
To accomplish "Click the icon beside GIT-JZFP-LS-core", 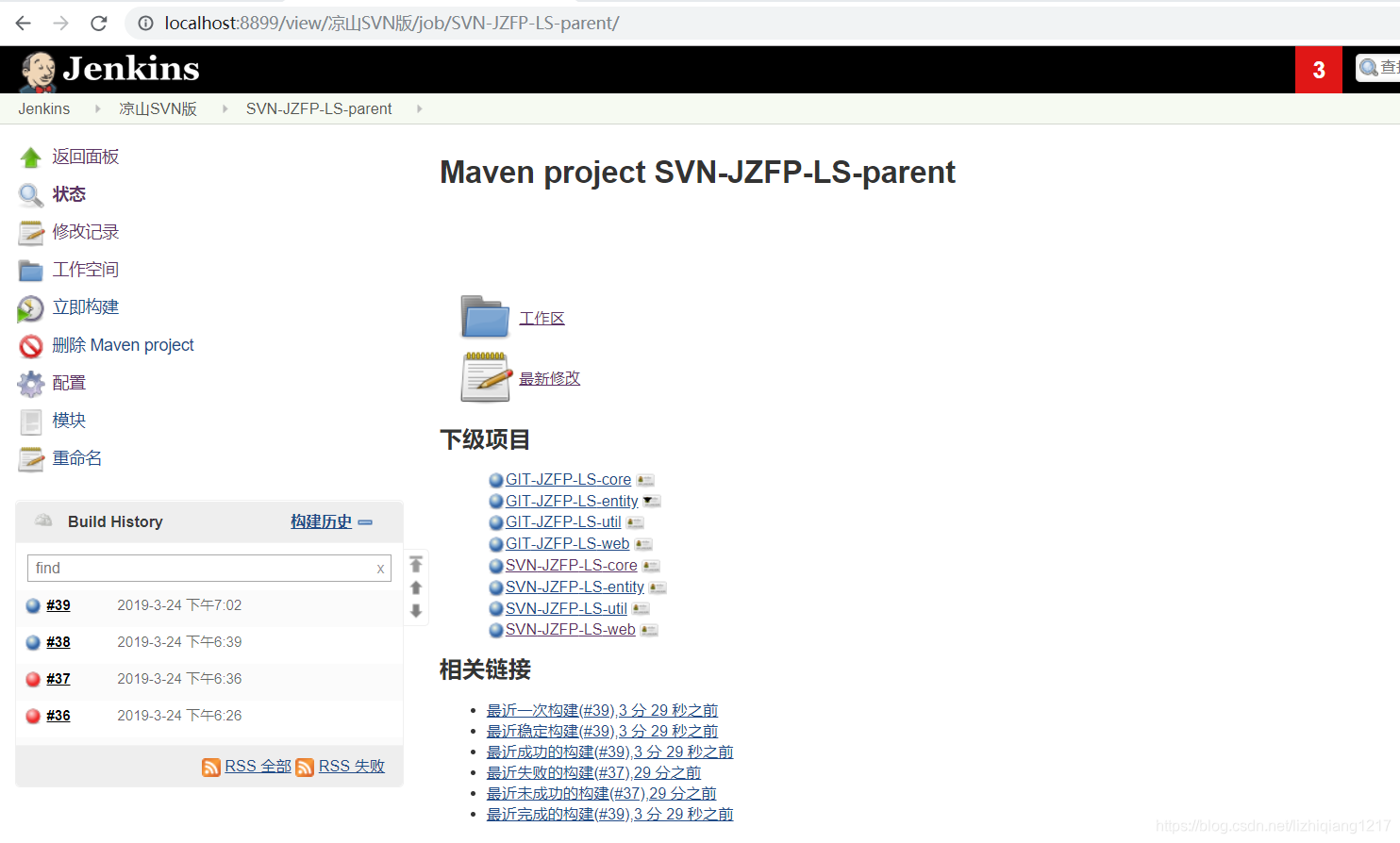I will [645, 480].
